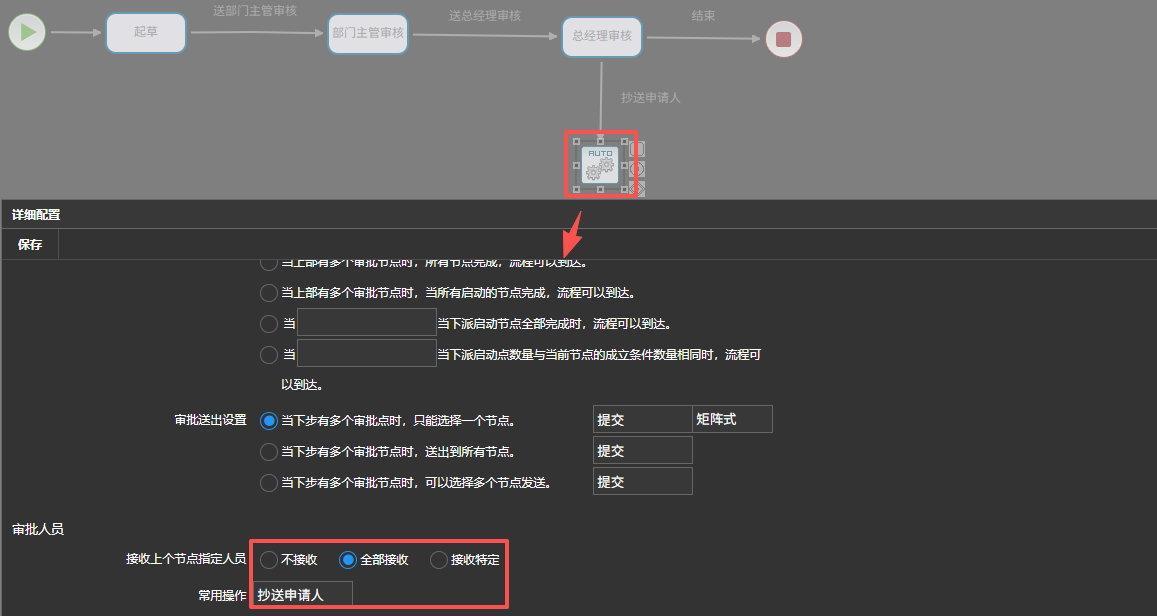Select the 全部接收 radio button
1157x616 pixels.
[x=348, y=560]
